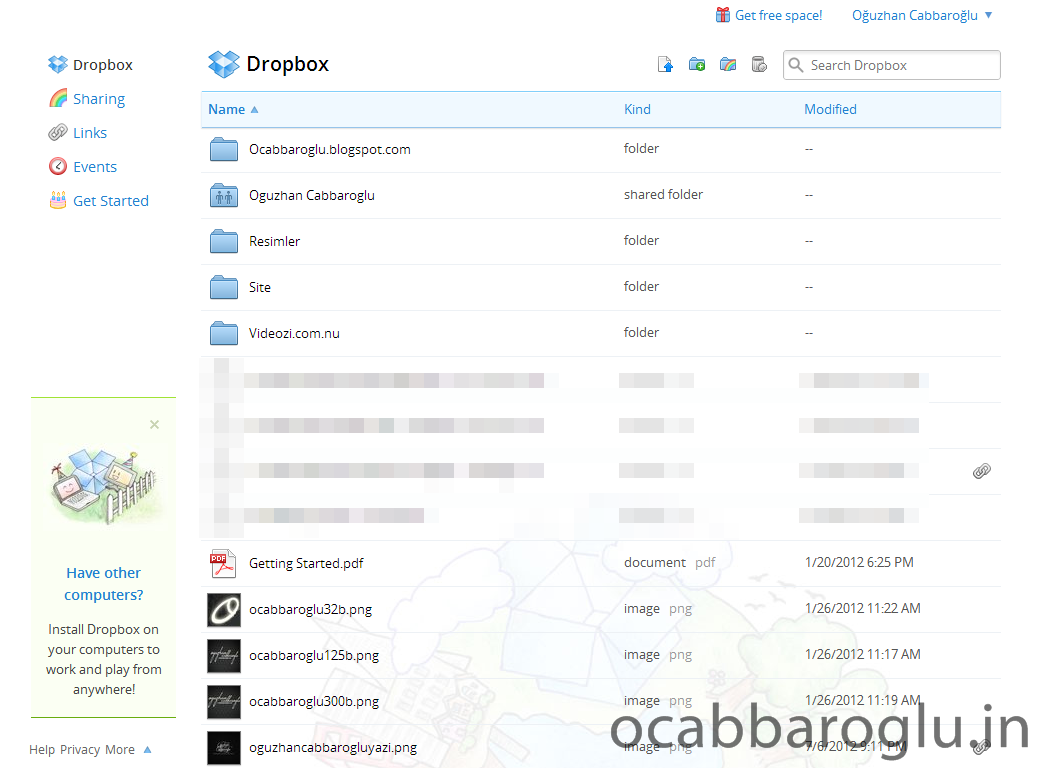Click the Events clock icon in sidebar

pos(58,166)
